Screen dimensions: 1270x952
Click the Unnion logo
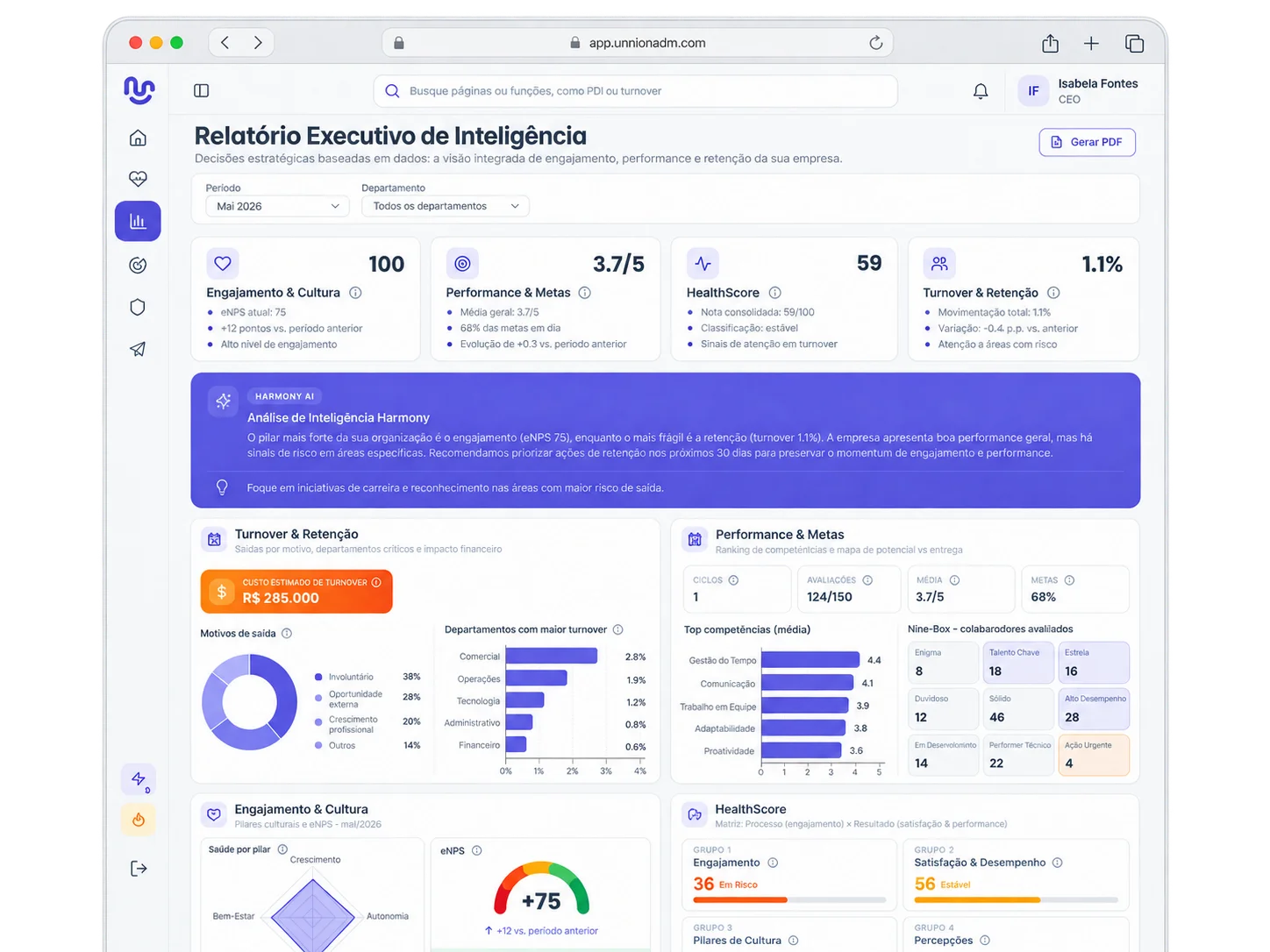point(139,89)
